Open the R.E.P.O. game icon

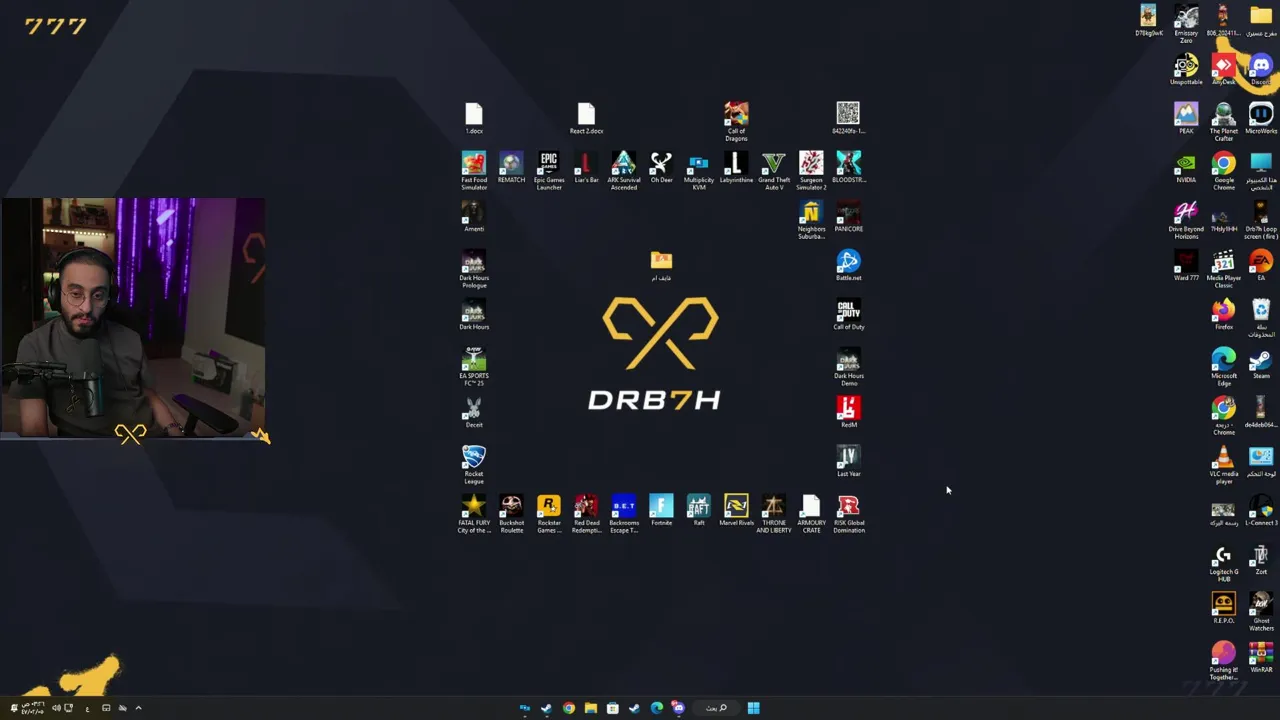click(1223, 608)
